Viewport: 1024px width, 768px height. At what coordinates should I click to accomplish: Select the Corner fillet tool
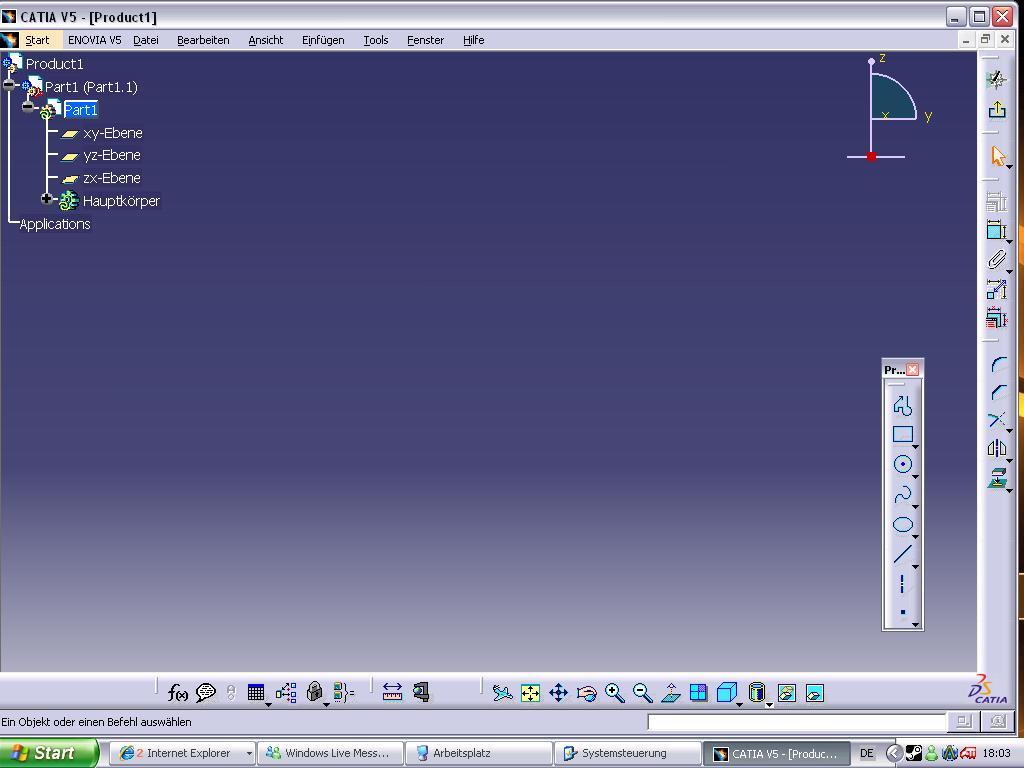point(997,364)
